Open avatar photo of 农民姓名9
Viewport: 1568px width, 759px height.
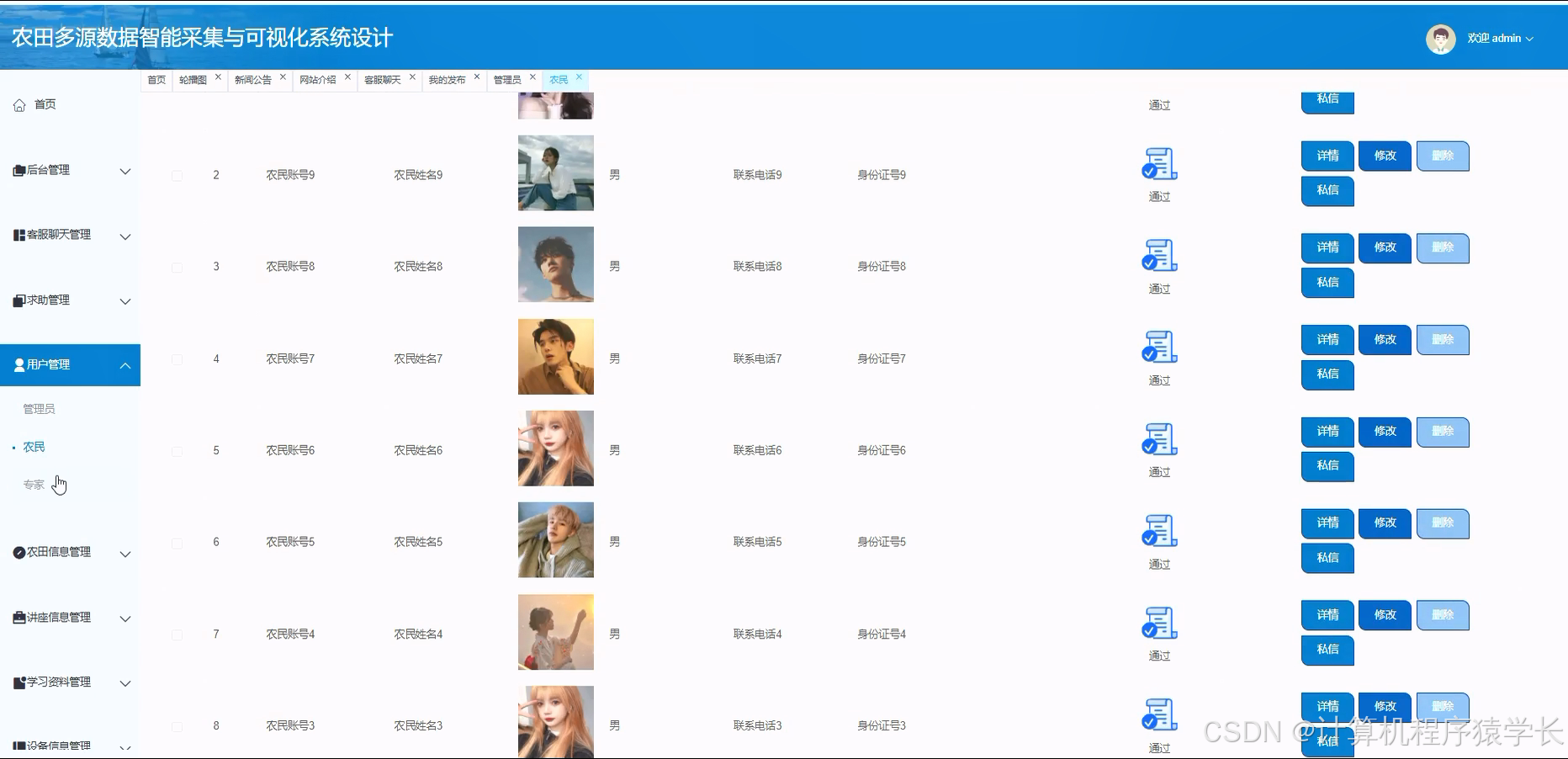point(555,172)
